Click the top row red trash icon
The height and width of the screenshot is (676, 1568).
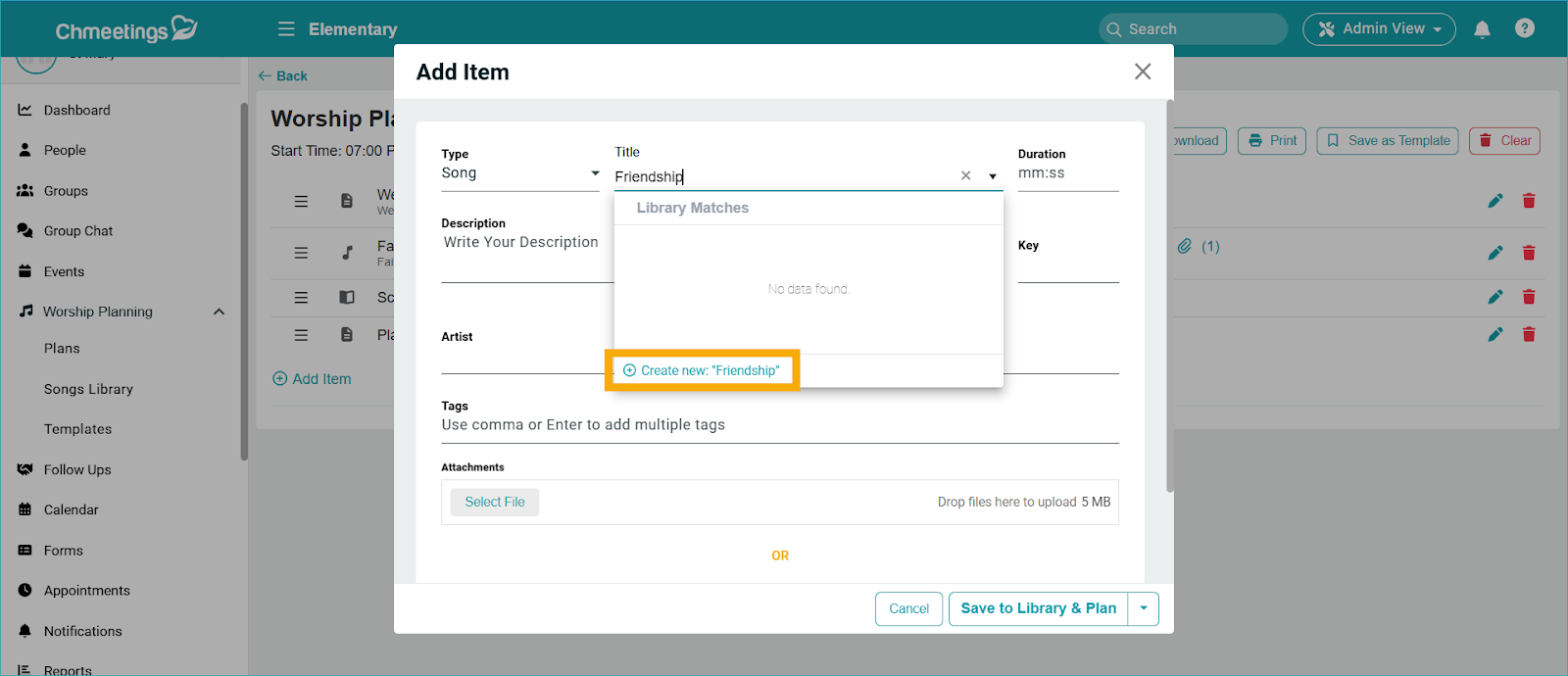pyautogui.click(x=1528, y=201)
